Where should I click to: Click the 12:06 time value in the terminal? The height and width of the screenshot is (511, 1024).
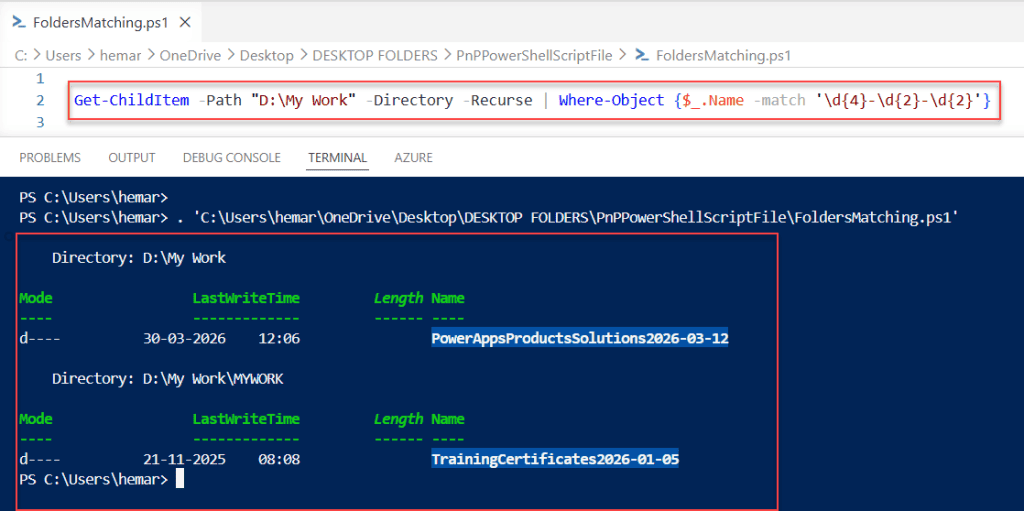[280, 338]
